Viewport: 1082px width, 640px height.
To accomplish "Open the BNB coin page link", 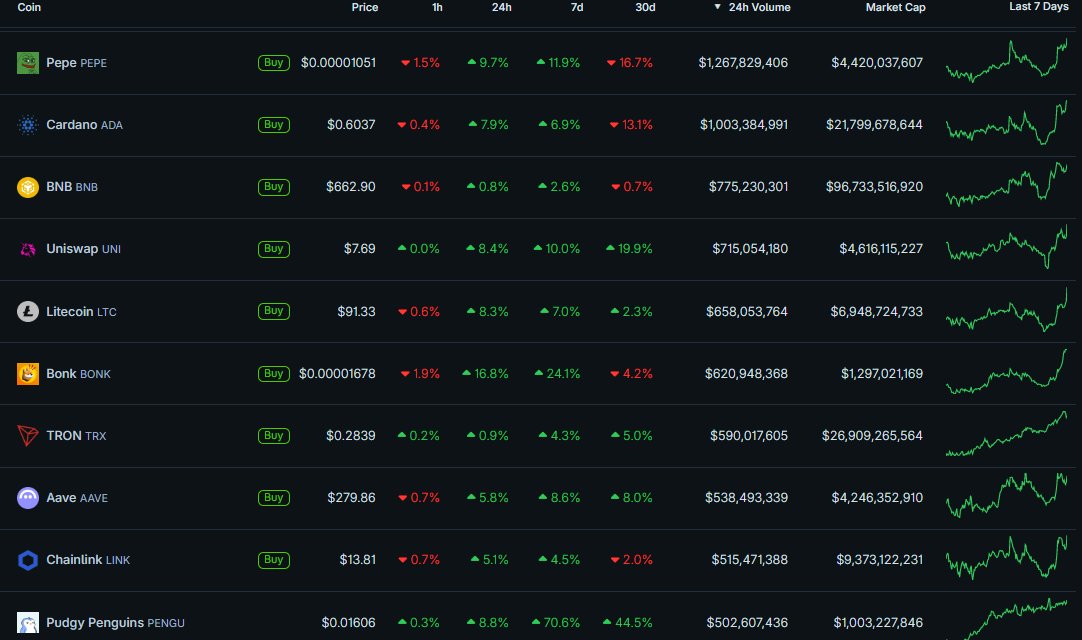I will 72,187.
